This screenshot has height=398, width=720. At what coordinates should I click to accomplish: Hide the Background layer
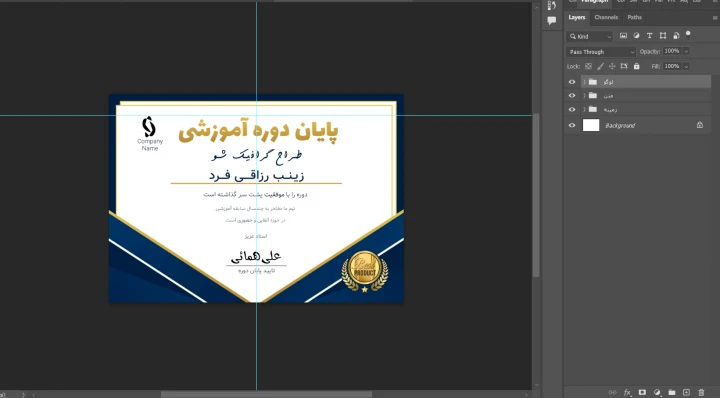point(572,125)
